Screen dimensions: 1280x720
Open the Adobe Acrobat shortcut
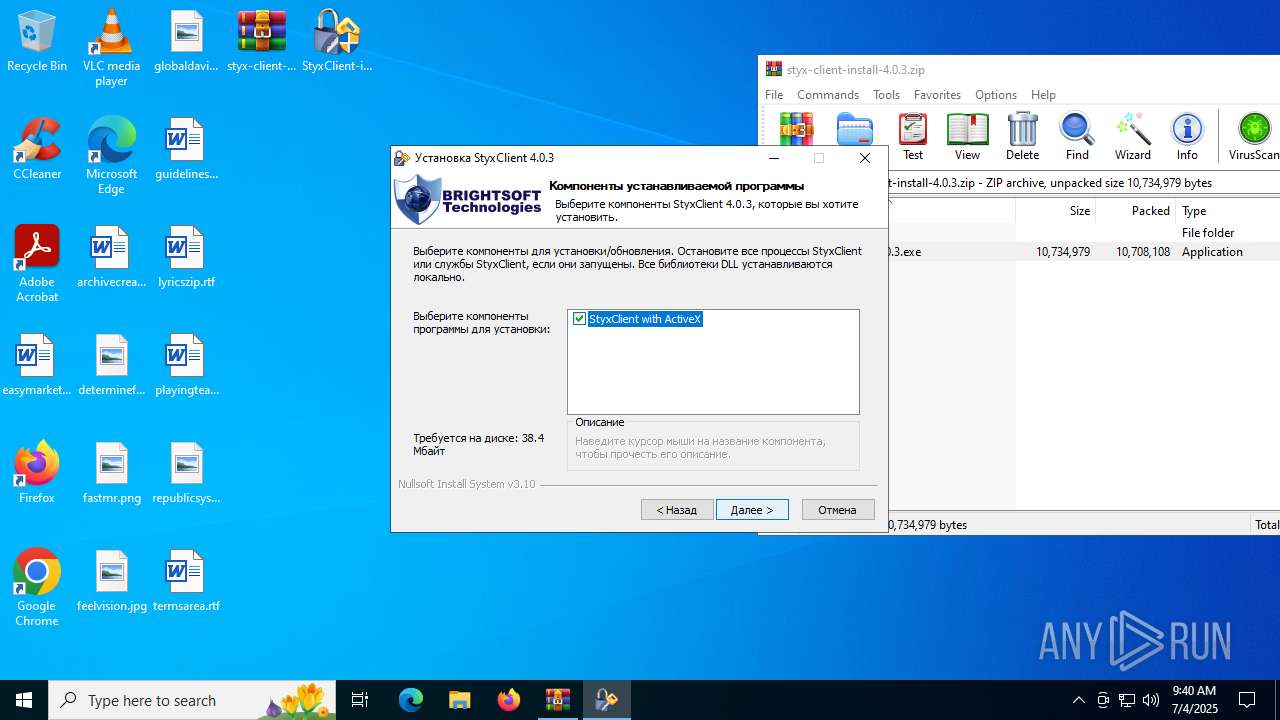pos(37,264)
